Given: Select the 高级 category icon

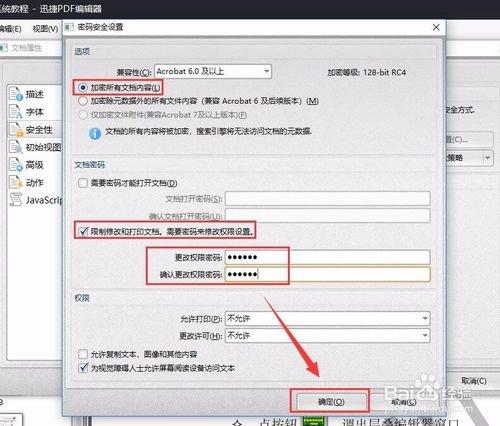Looking at the screenshot, I should pyautogui.click(x=16, y=165).
